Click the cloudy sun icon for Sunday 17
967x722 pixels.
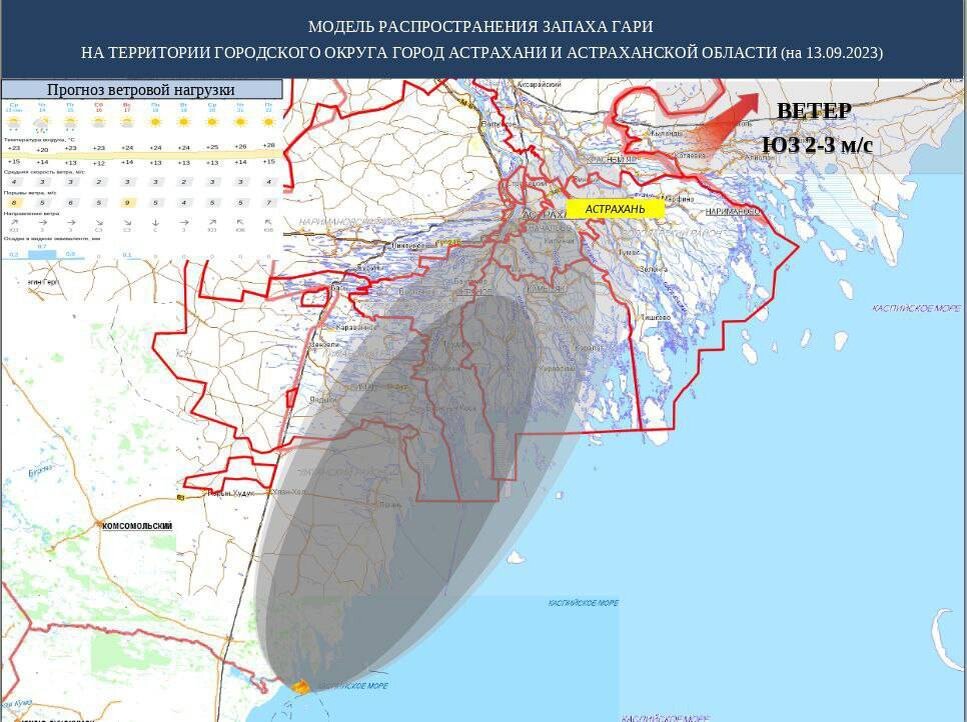click(x=127, y=123)
